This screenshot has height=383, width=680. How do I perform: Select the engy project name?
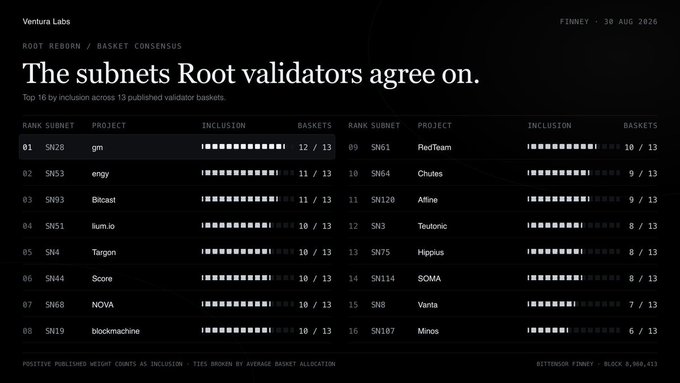coord(100,173)
